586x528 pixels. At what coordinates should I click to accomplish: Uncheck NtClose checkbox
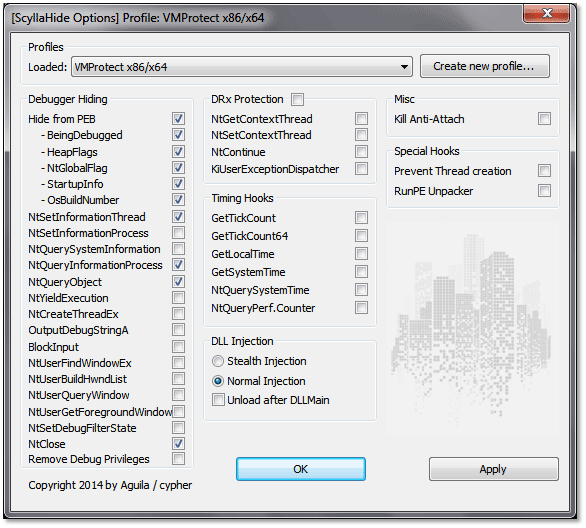178,444
